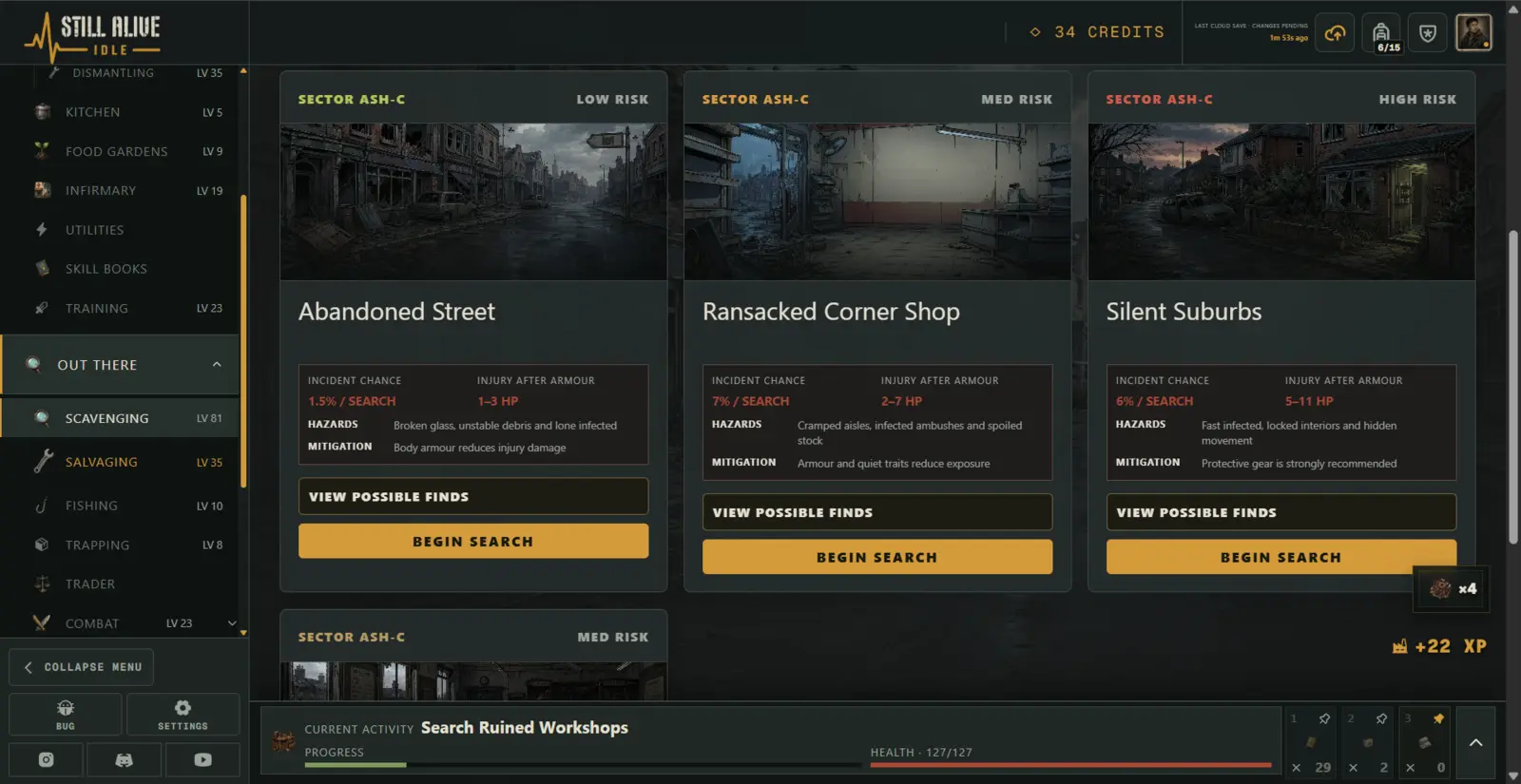The height and width of the screenshot is (784, 1521).
Task: Click the Fishing hook icon
Action: 42,506
